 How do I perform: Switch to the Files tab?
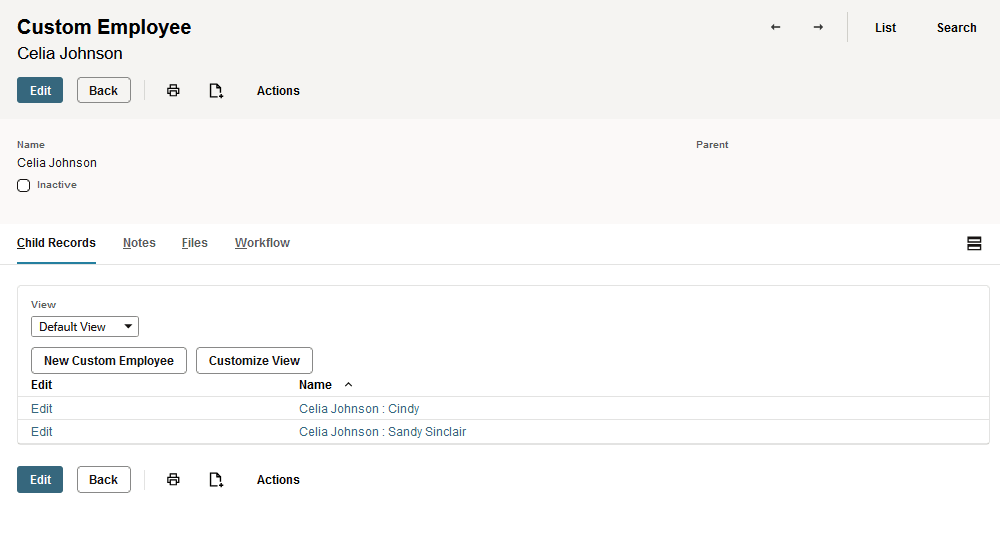pyautogui.click(x=195, y=243)
